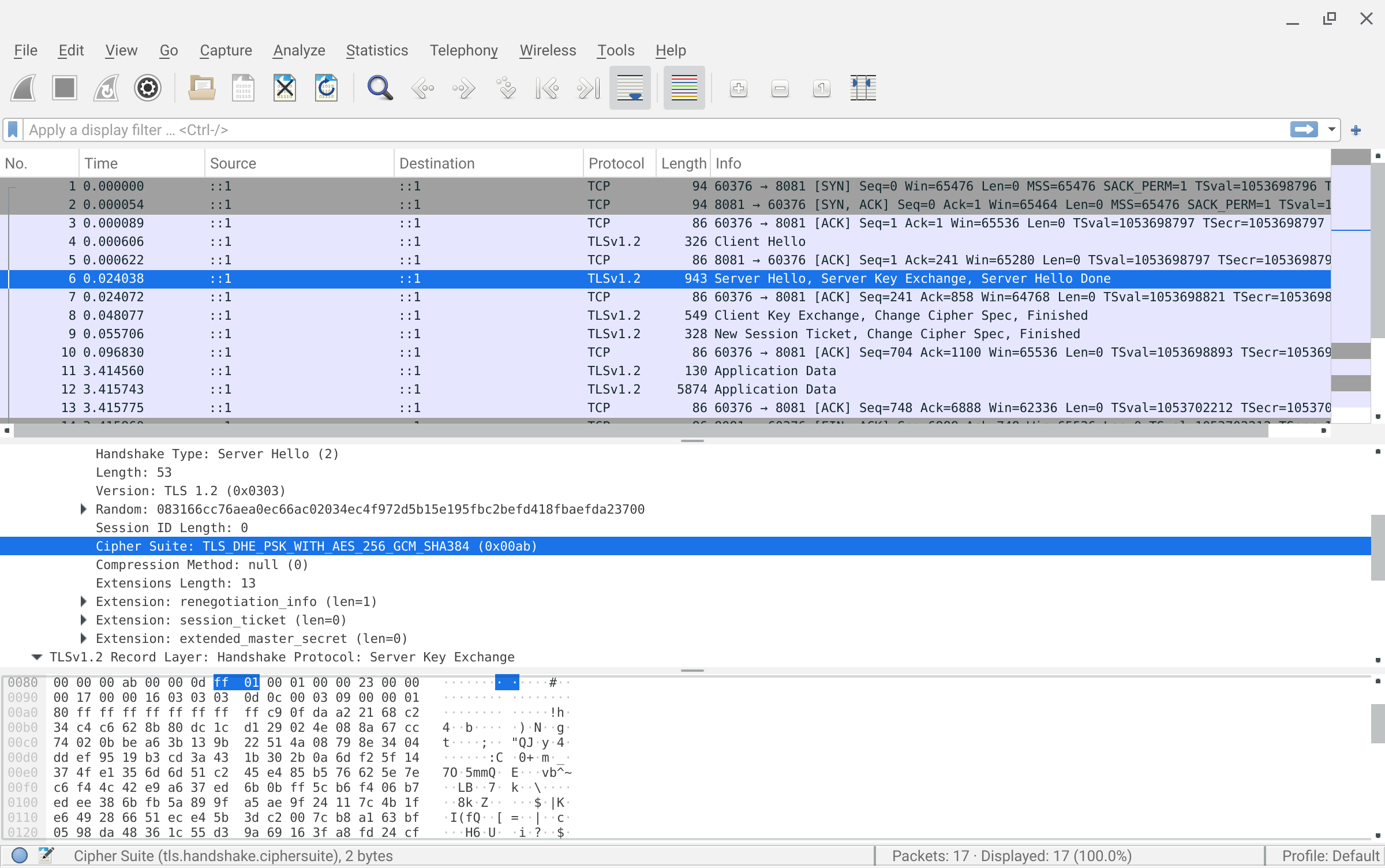Click the Go to first packet icon
This screenshot has height=868, width=1385.
click(x=546, y=88)
